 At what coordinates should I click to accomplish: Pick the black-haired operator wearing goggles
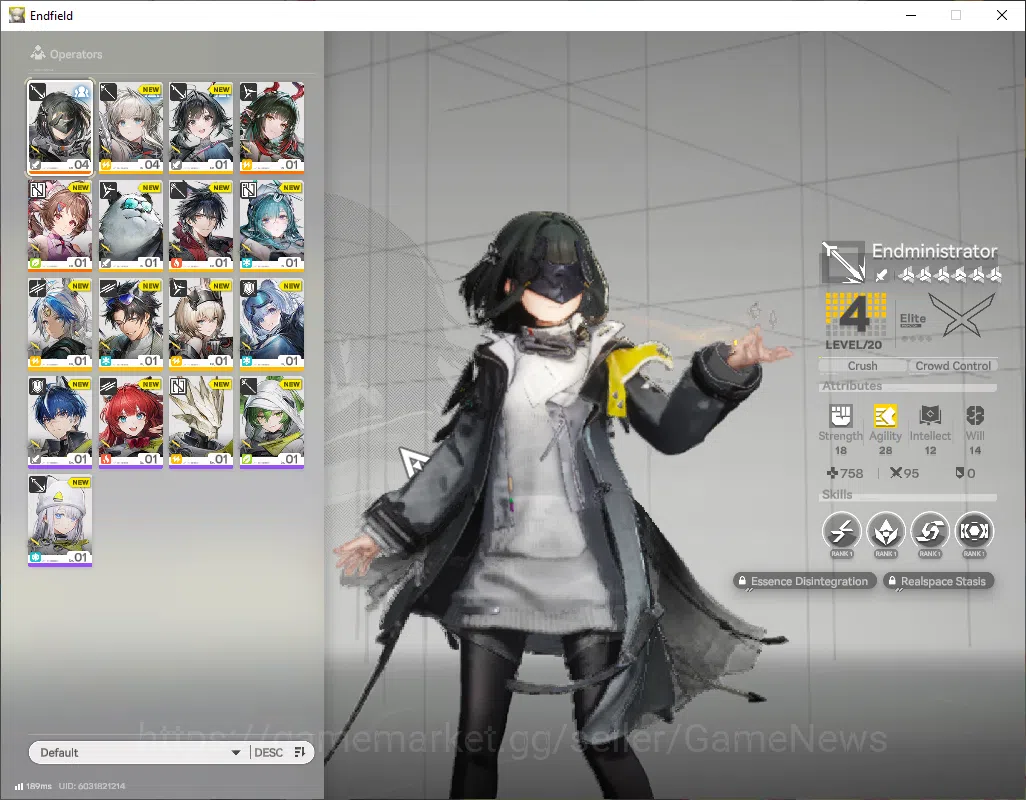pos(130,324)
